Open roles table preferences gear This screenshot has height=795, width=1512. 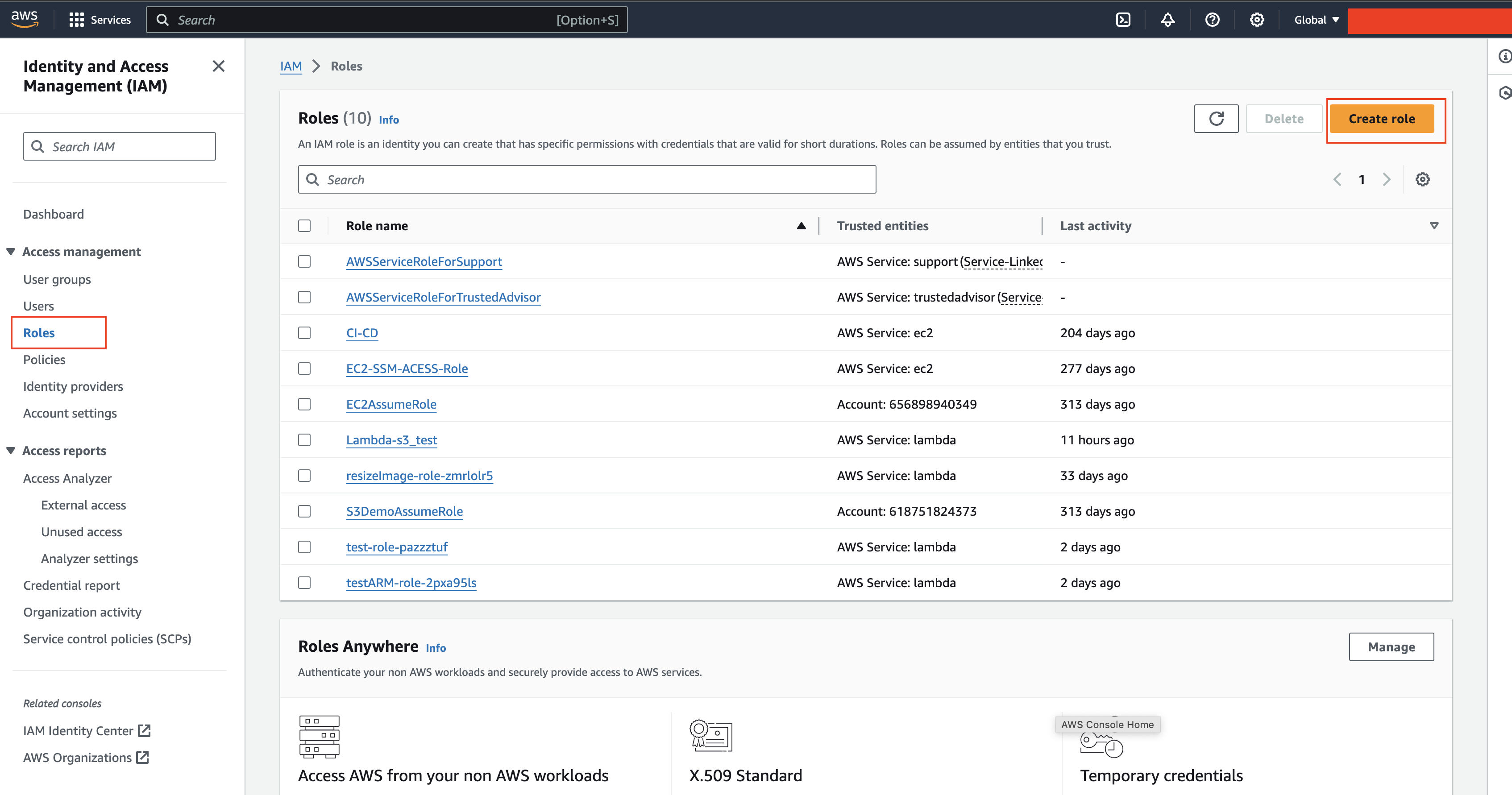coord(1422,179)
